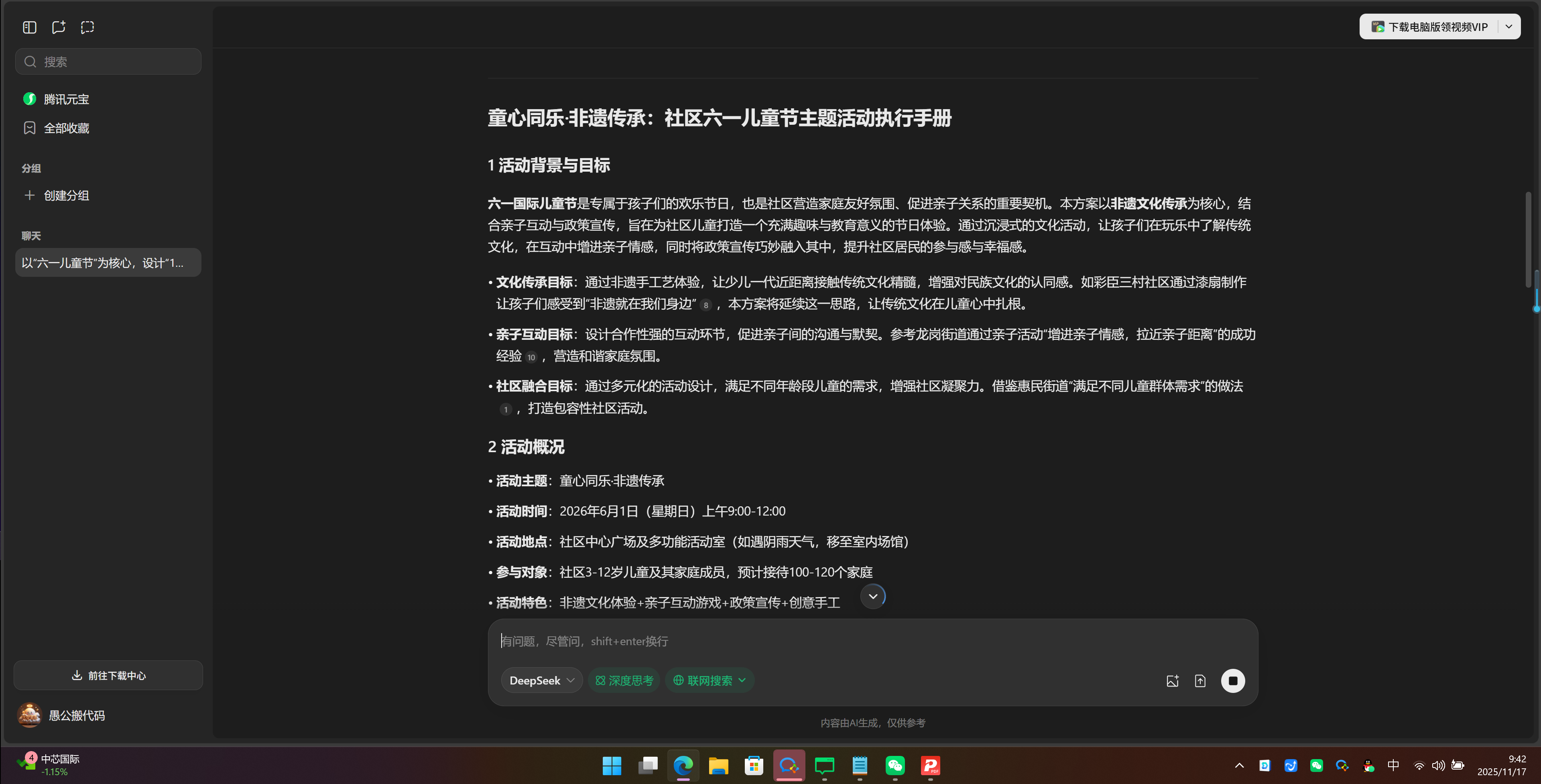Expand the VIP download dropdown arrow

click(x=1509, y=26)
